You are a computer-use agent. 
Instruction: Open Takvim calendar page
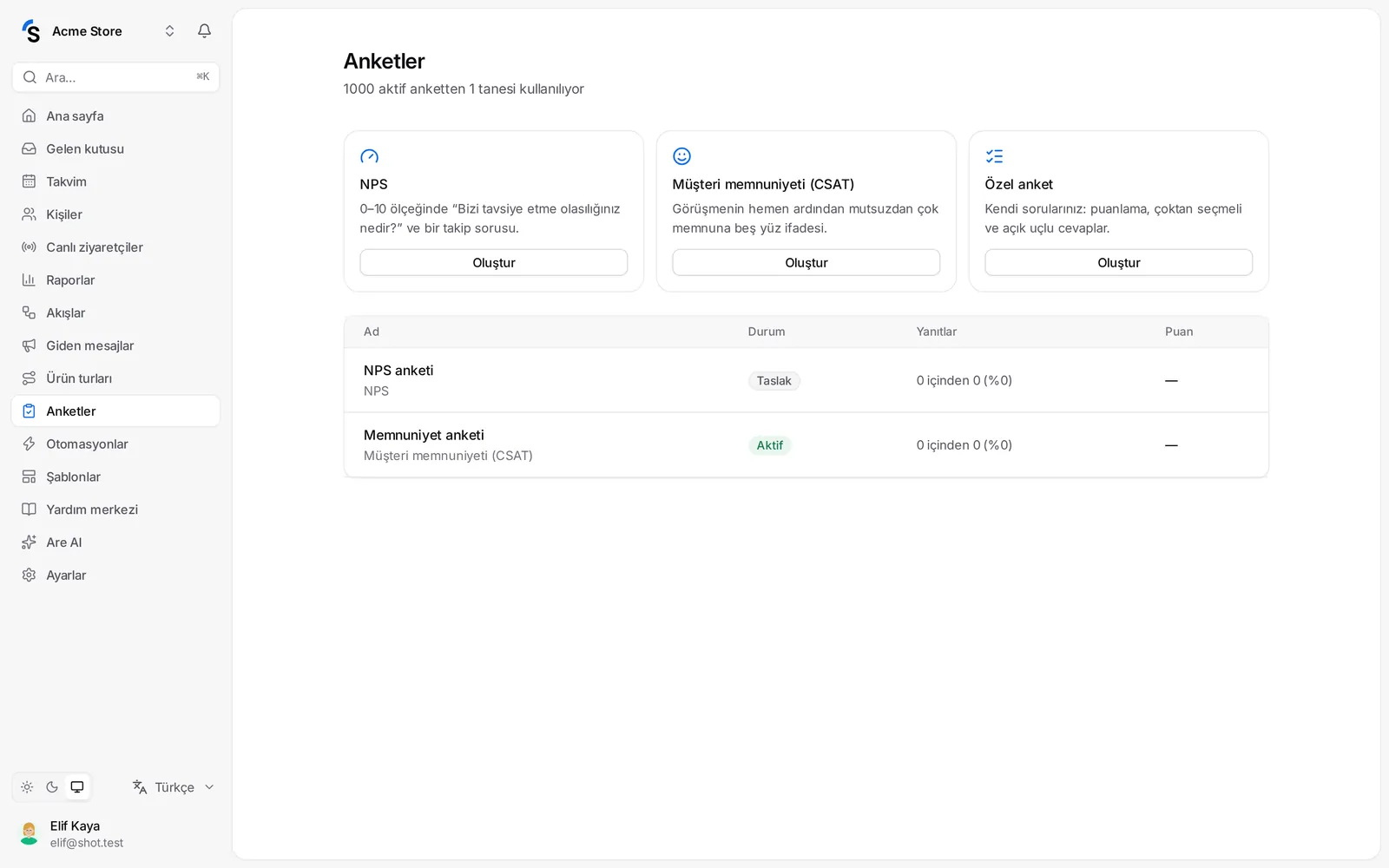point(115,181)
